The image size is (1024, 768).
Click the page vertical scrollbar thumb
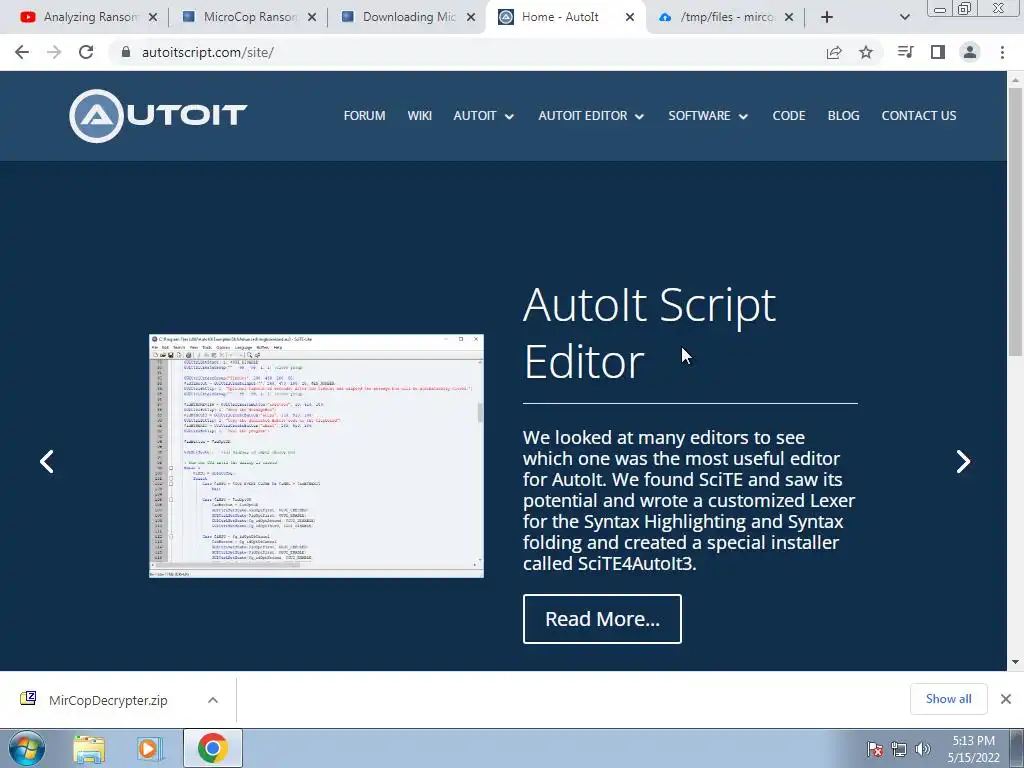1015,221
